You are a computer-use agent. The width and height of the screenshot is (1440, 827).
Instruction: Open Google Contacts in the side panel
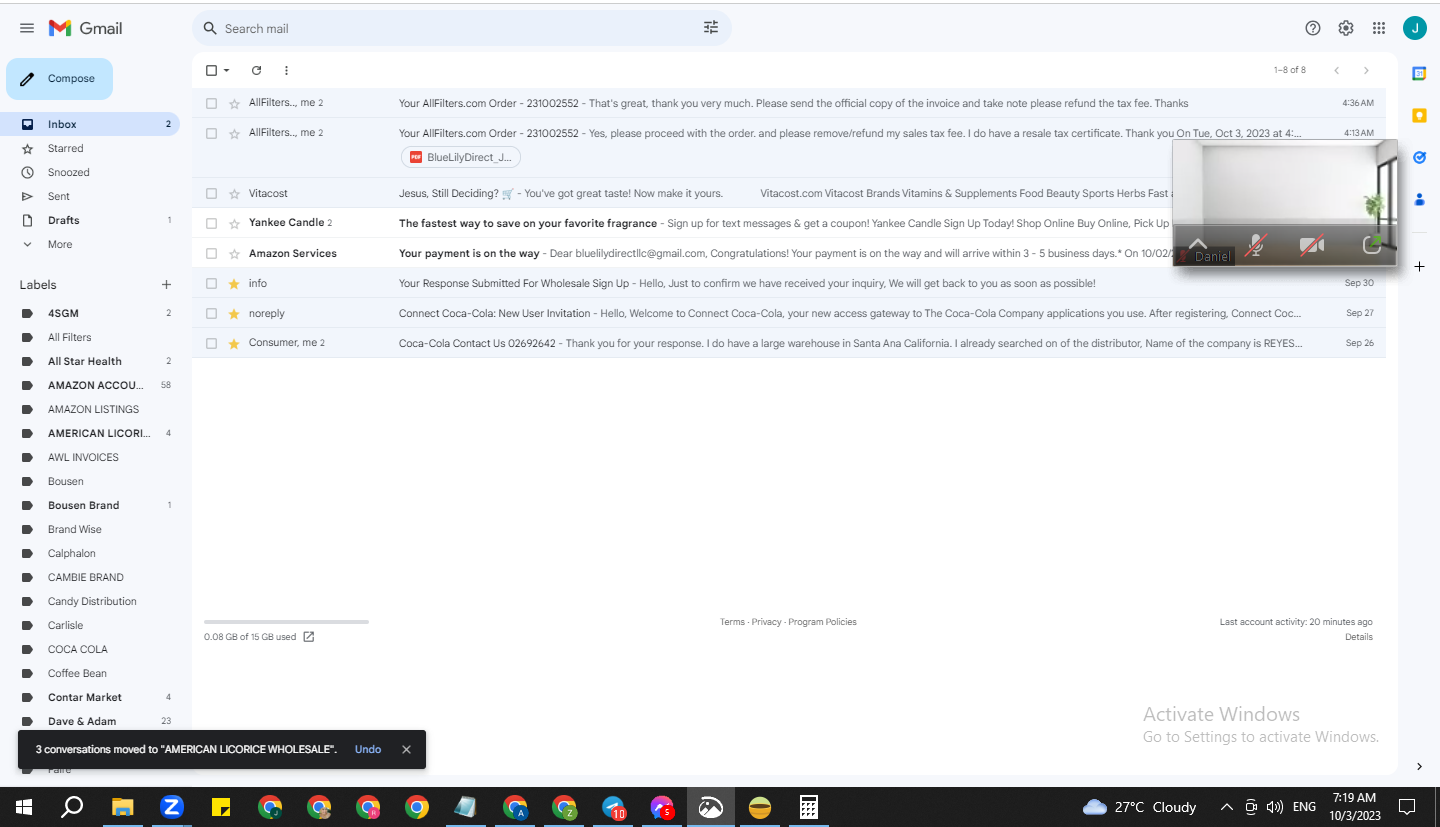coord(1419,199)
